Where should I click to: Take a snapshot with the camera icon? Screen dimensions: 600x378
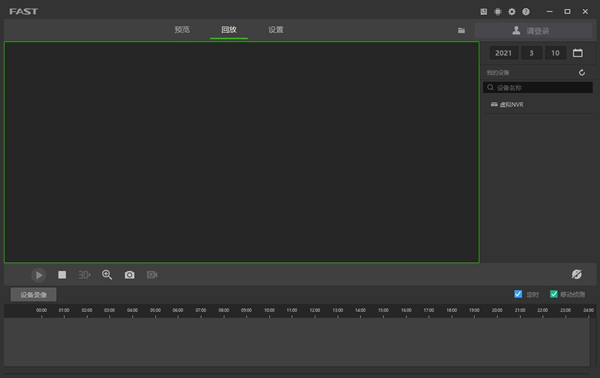point(129,275)
